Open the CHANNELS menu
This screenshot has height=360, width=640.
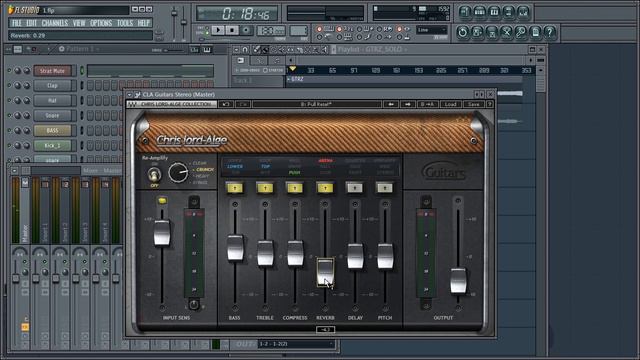pos(55,23)
